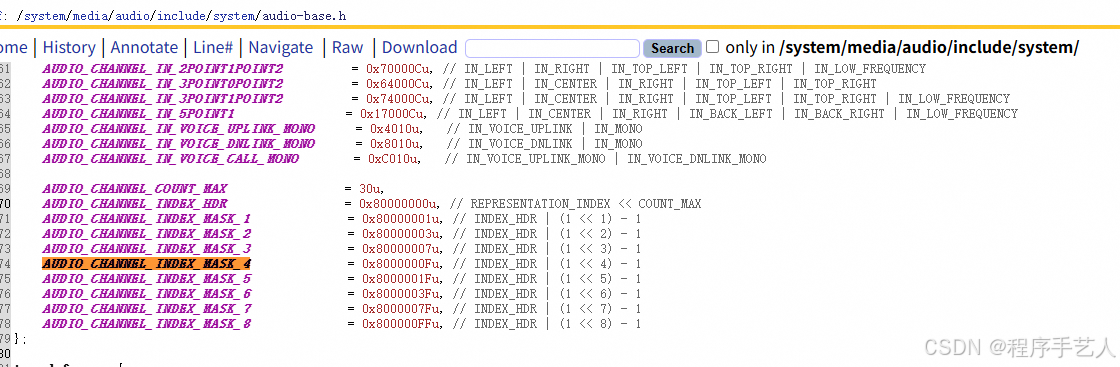The image size is (1120, 367).
Task: Click the value 0x8010u
Action: [x=395, y=144]
